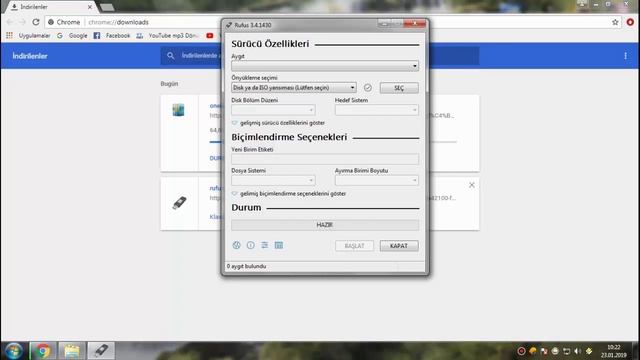Click the volume speaker tray icon

click(577, 351)
